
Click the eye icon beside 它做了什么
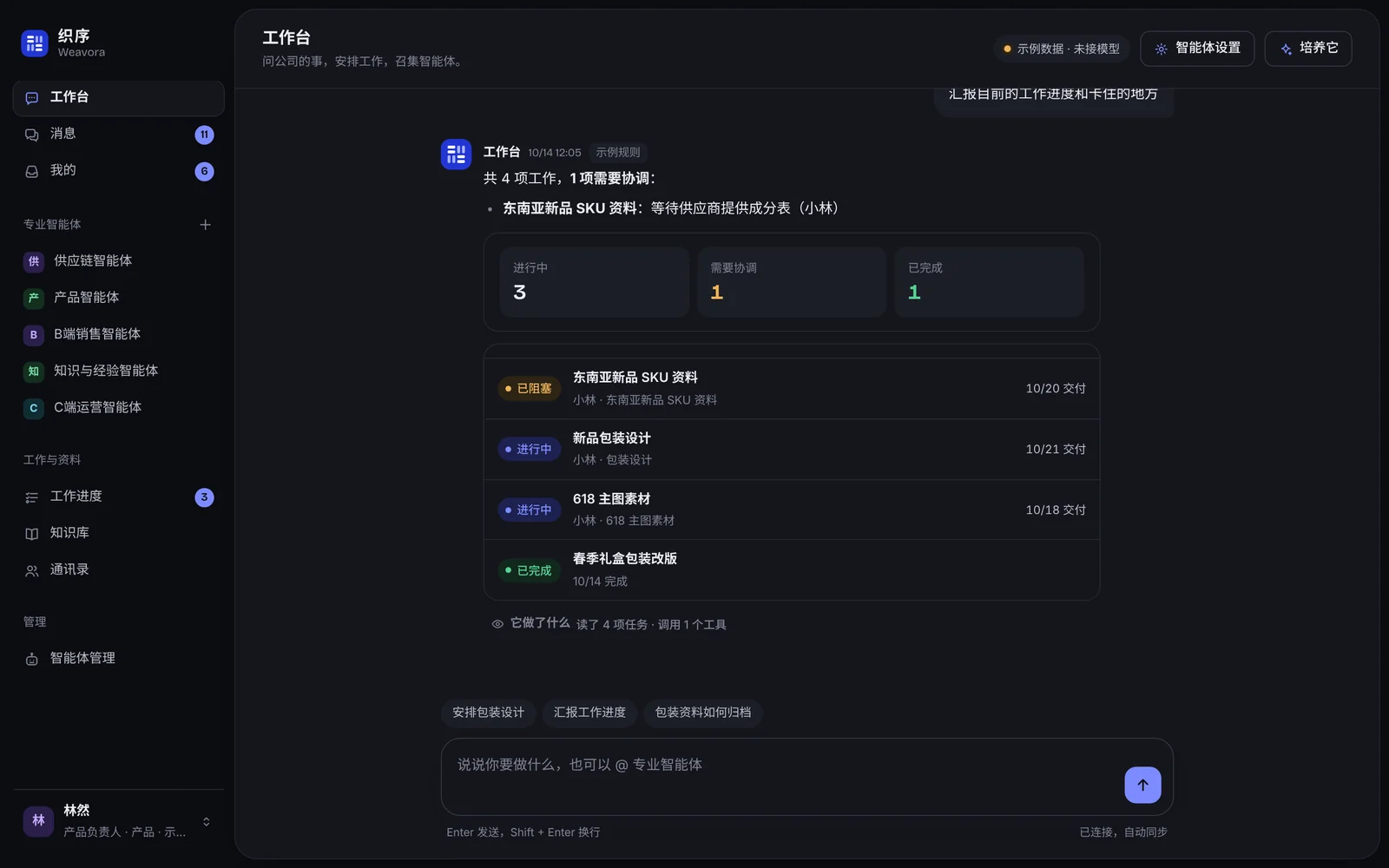[497, 624]
